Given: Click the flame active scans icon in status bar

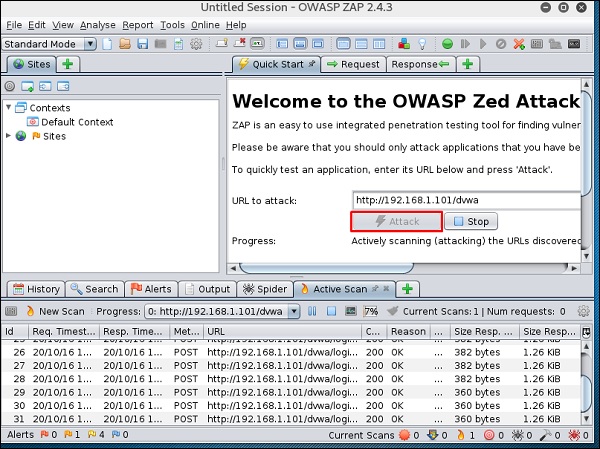Looking at the screenshot, I should pyautogui.click(x=461, y=435).
